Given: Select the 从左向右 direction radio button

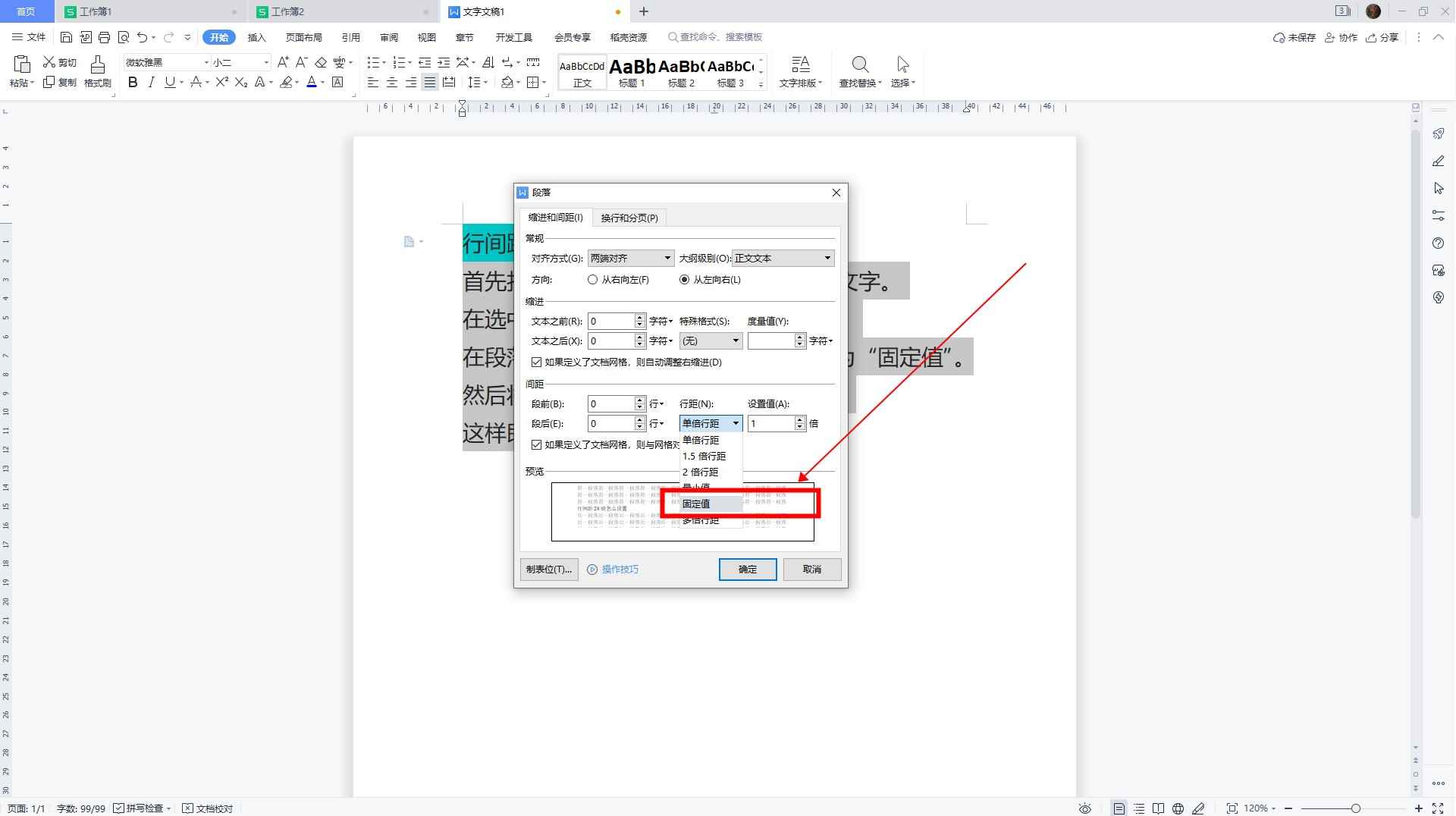Looking at the screenshot, I should pos(685,280).
